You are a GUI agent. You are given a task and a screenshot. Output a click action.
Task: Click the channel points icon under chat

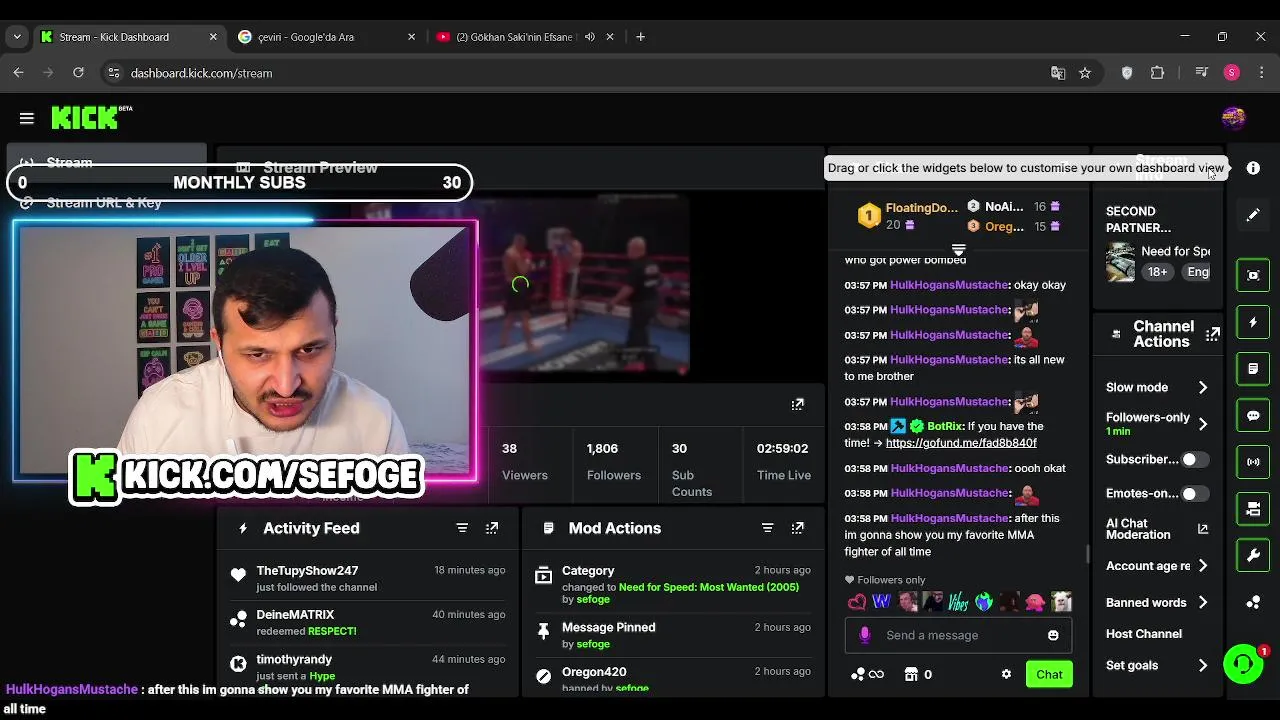pyautogui.click(x=857, y=674)
